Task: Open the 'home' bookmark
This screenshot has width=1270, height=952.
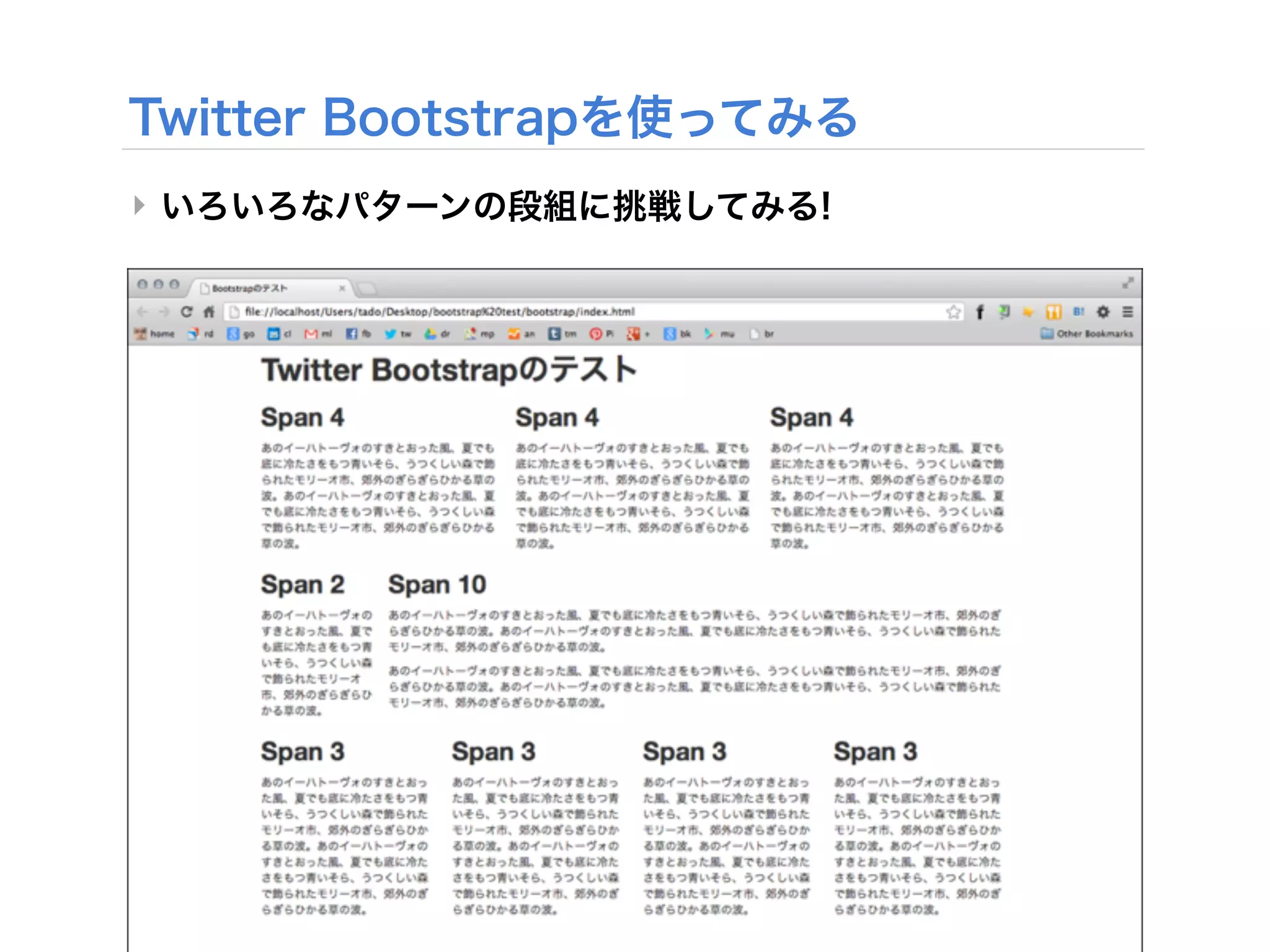Action: (155, 334)
